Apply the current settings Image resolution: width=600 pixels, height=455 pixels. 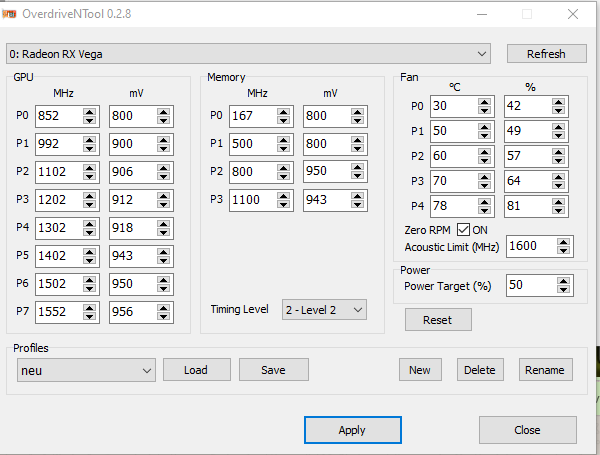(x=353, y=430)
